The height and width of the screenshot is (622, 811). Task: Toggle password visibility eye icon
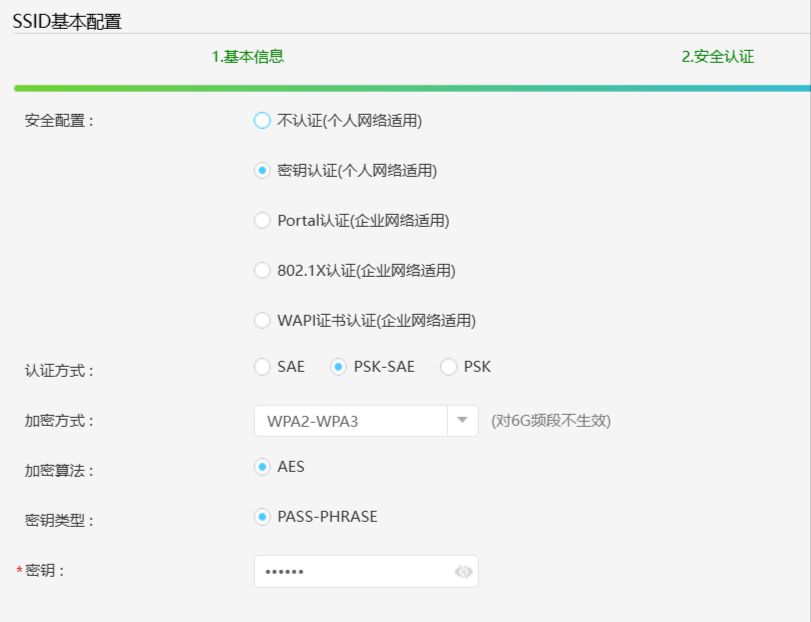[463, 571]
